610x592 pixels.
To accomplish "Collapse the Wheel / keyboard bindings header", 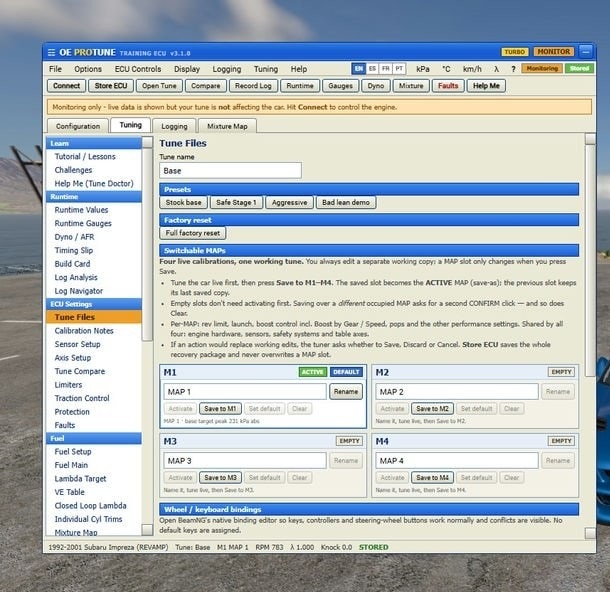I will (369, 509).
